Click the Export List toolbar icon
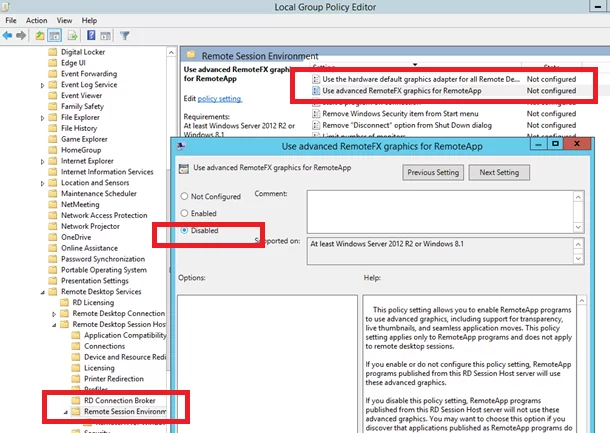 tap(72, 36)
